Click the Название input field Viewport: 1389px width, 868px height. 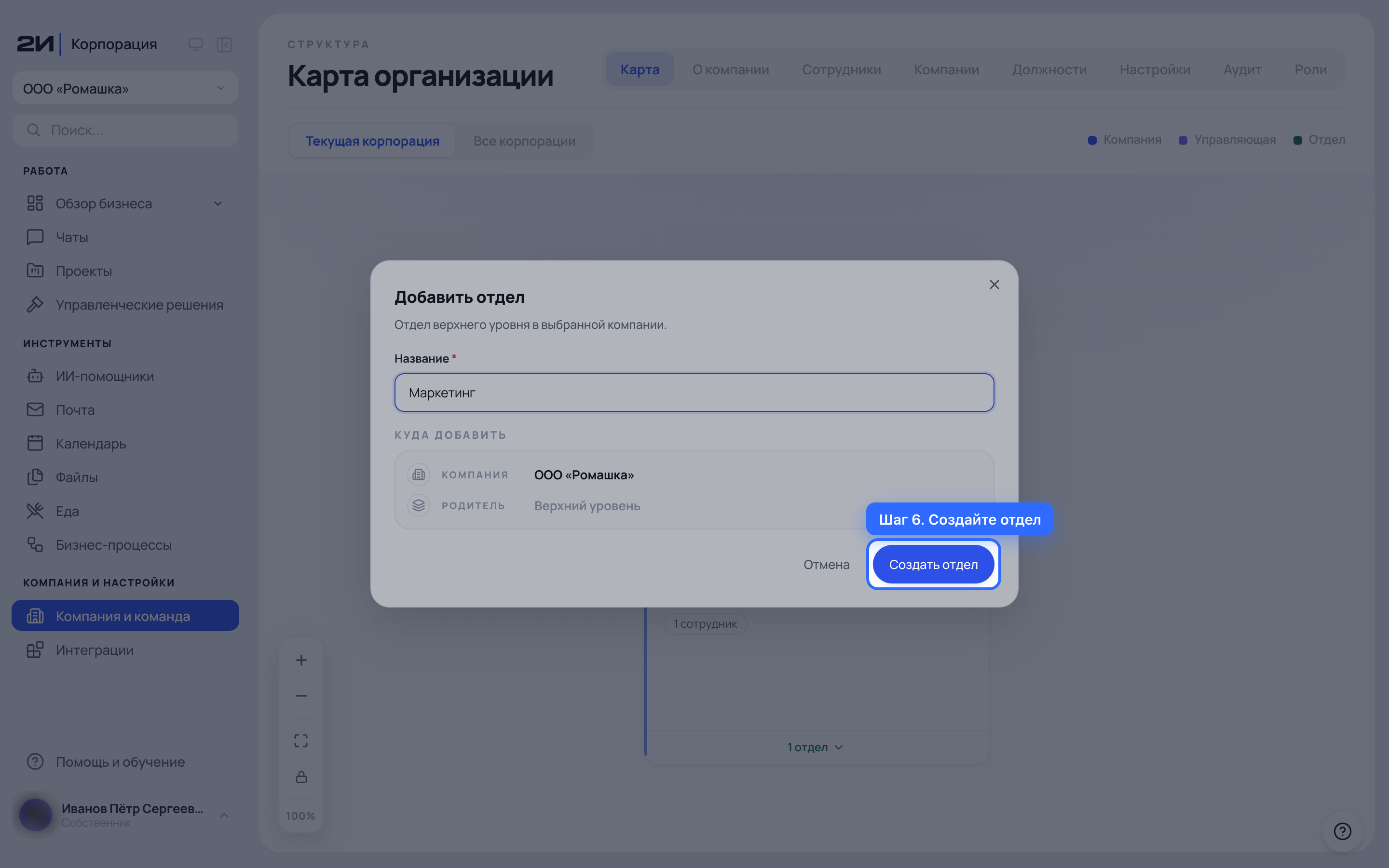[x=694, y=393]
